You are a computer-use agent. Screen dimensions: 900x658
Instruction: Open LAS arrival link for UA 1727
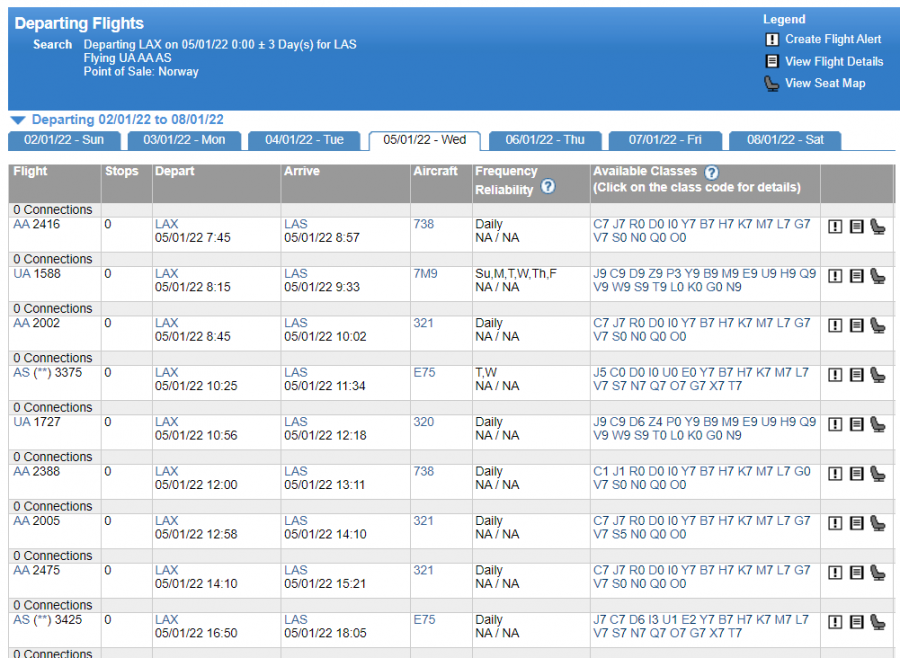click(296, 421)
